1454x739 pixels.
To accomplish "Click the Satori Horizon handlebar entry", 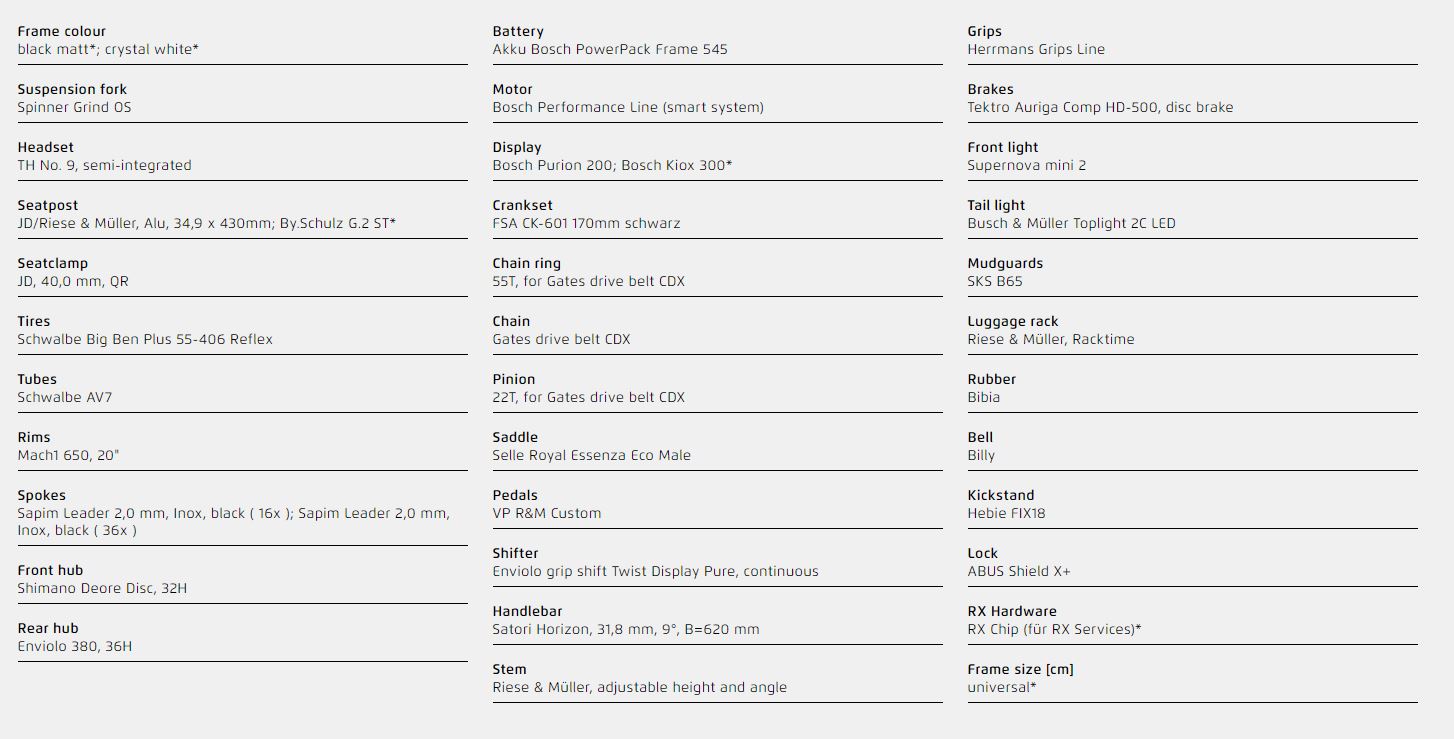I will click(x=626, y=629).
